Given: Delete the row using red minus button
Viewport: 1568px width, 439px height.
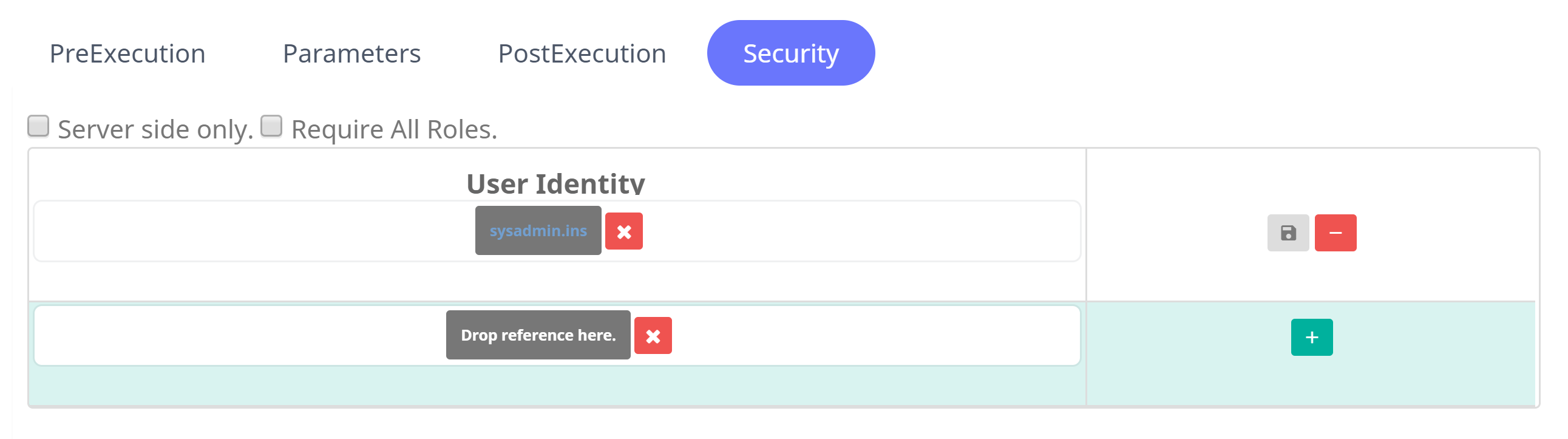Looking at the screenshot, I should [x=1336, y=233].
